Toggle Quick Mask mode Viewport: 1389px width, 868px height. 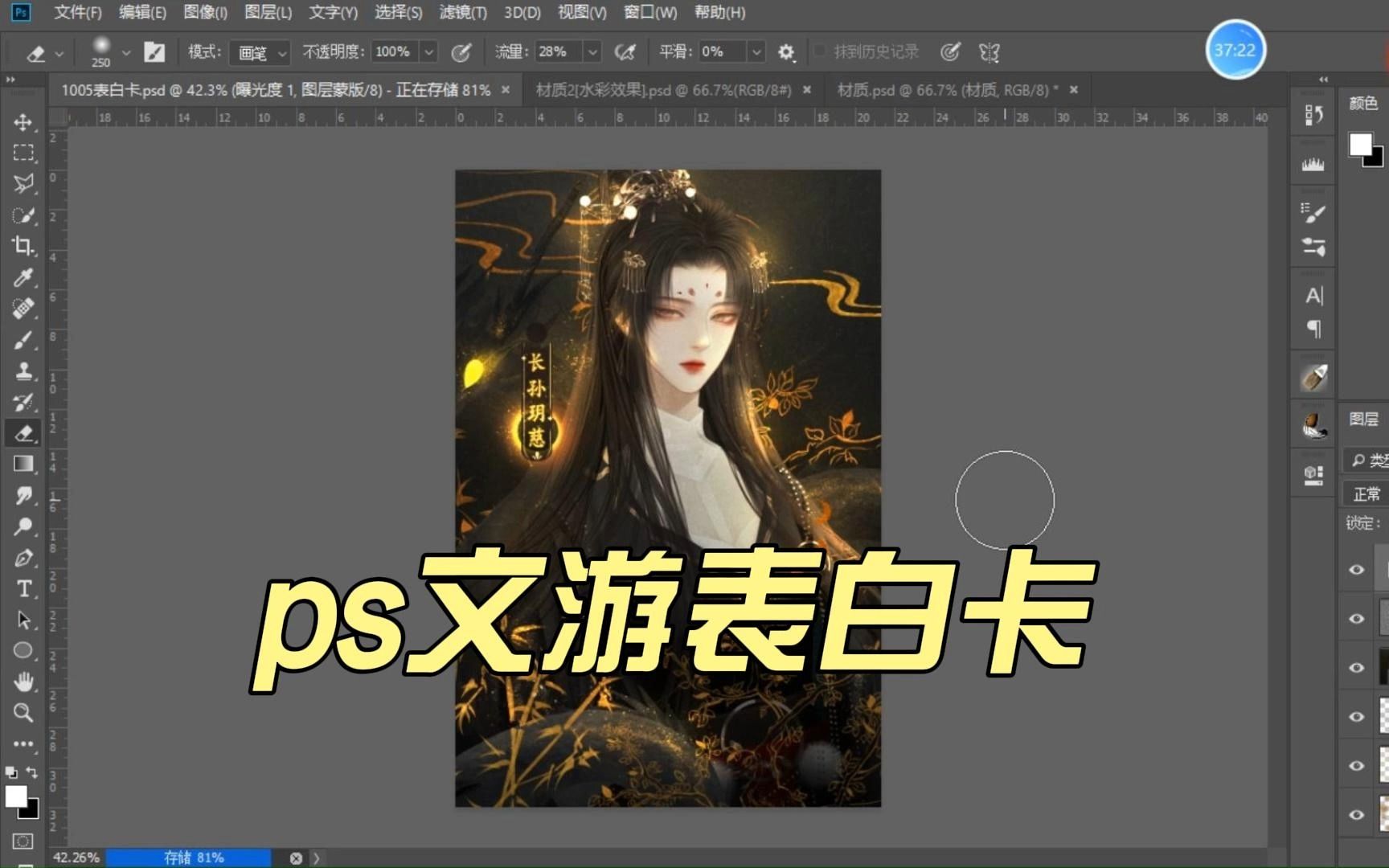(23, 841)
